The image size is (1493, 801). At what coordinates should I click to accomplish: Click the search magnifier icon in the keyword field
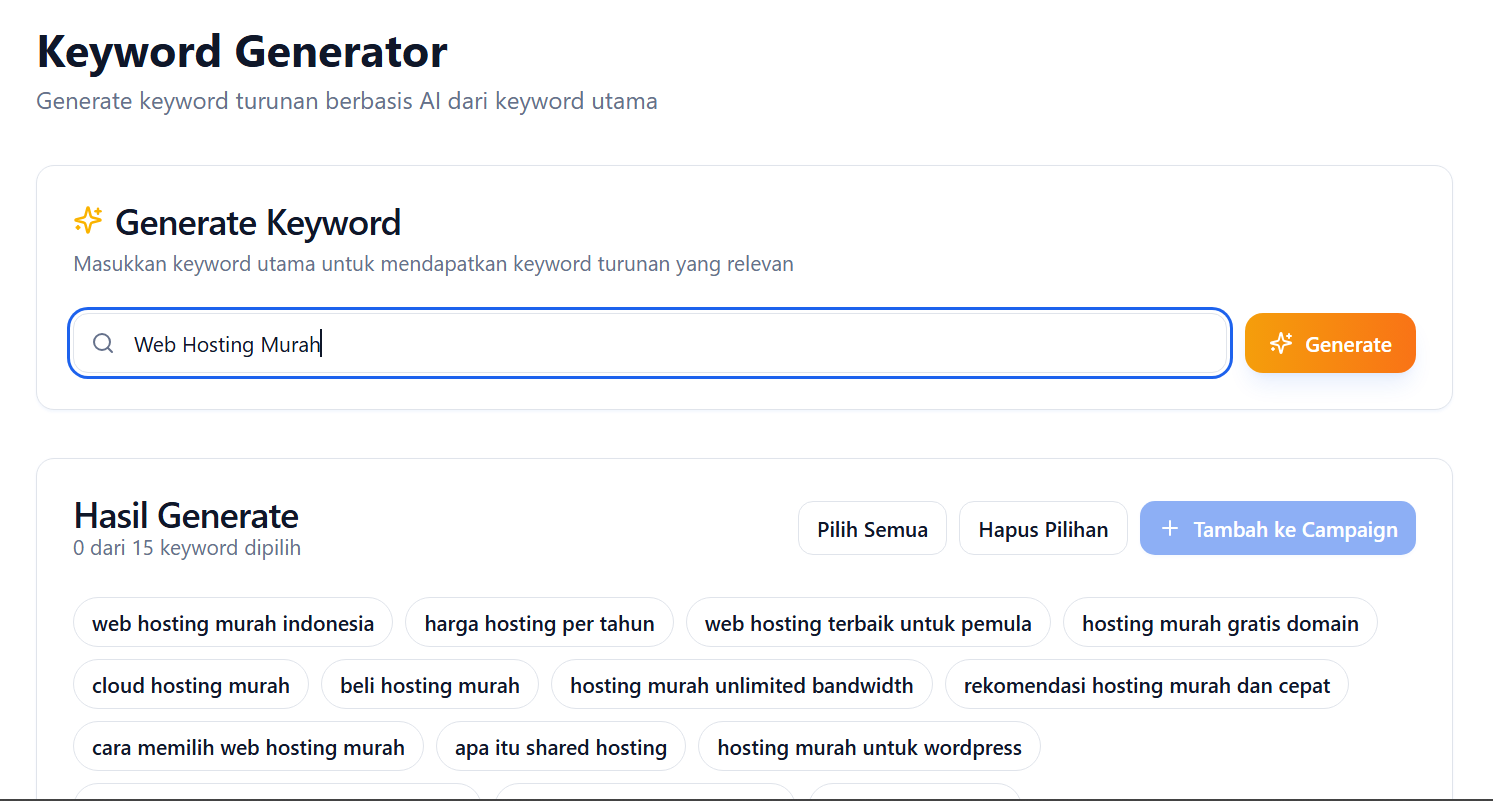tap(103, 344)
